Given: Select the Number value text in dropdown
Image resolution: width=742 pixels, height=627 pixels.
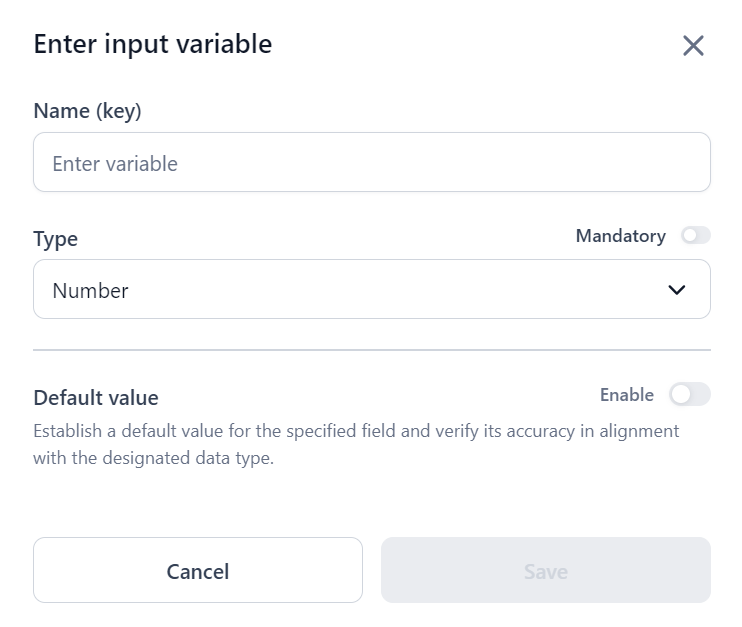Looking at the screenshot, I should click(90, 291).
